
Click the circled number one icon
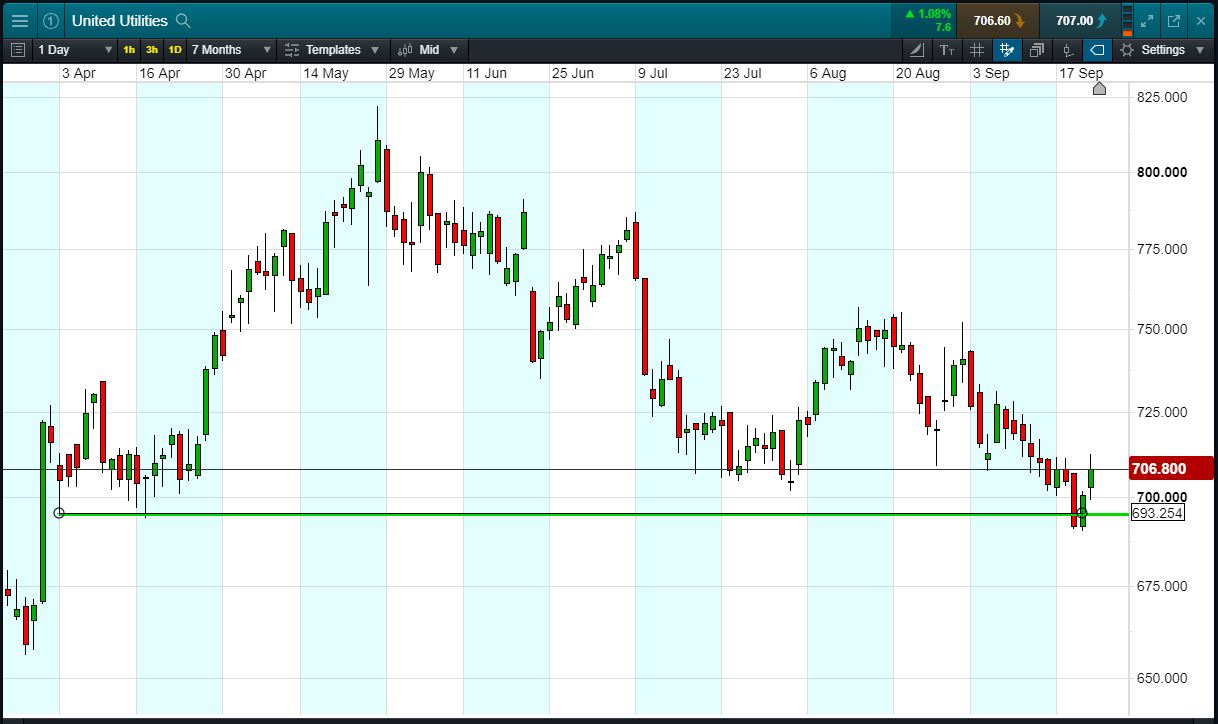[x=51, y=20]
